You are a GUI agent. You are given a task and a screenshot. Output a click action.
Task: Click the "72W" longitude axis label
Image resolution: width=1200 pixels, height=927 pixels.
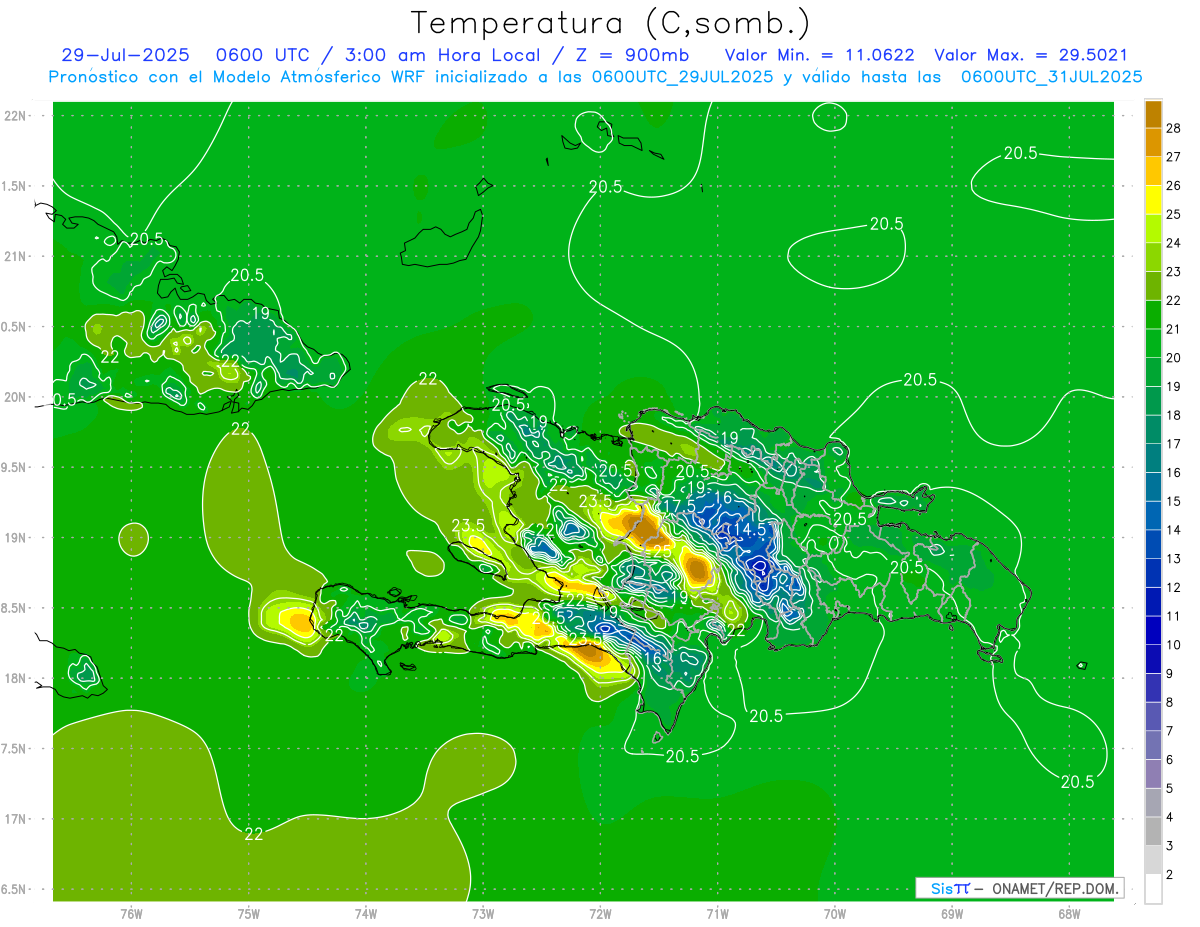[600, 913]
